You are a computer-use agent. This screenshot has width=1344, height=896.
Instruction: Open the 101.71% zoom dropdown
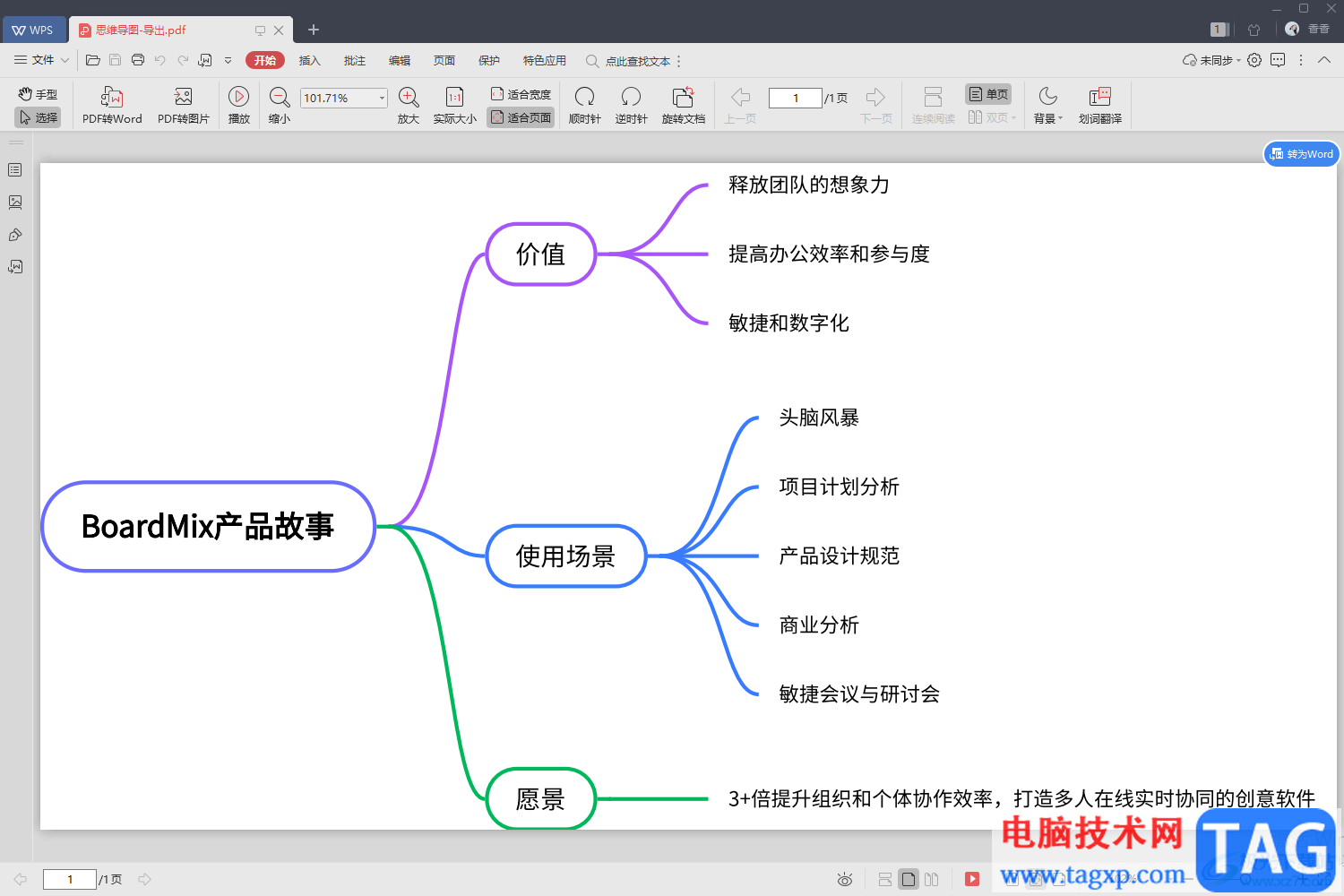coord(383,98)
